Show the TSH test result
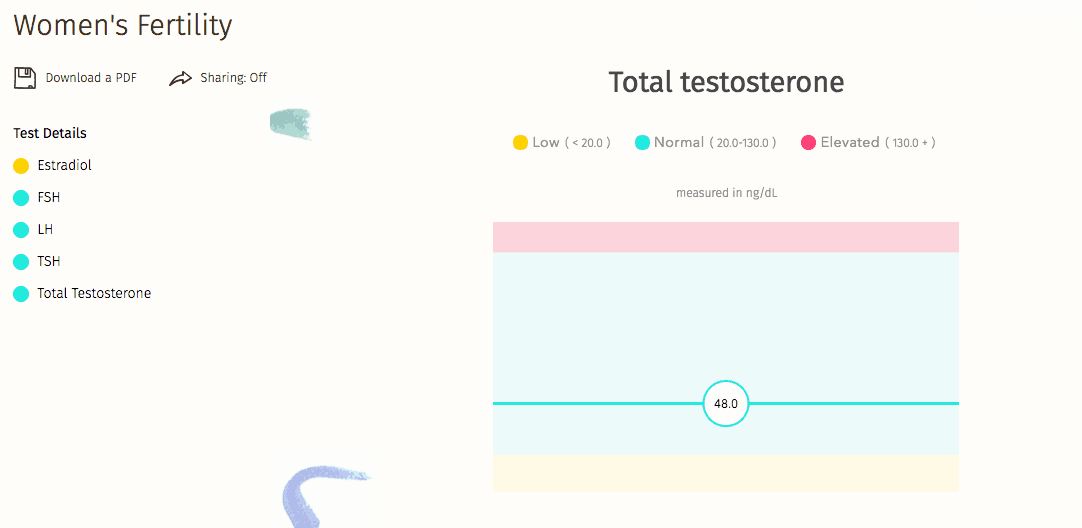This screenshot has height=528, width=1082. (48, 262)
